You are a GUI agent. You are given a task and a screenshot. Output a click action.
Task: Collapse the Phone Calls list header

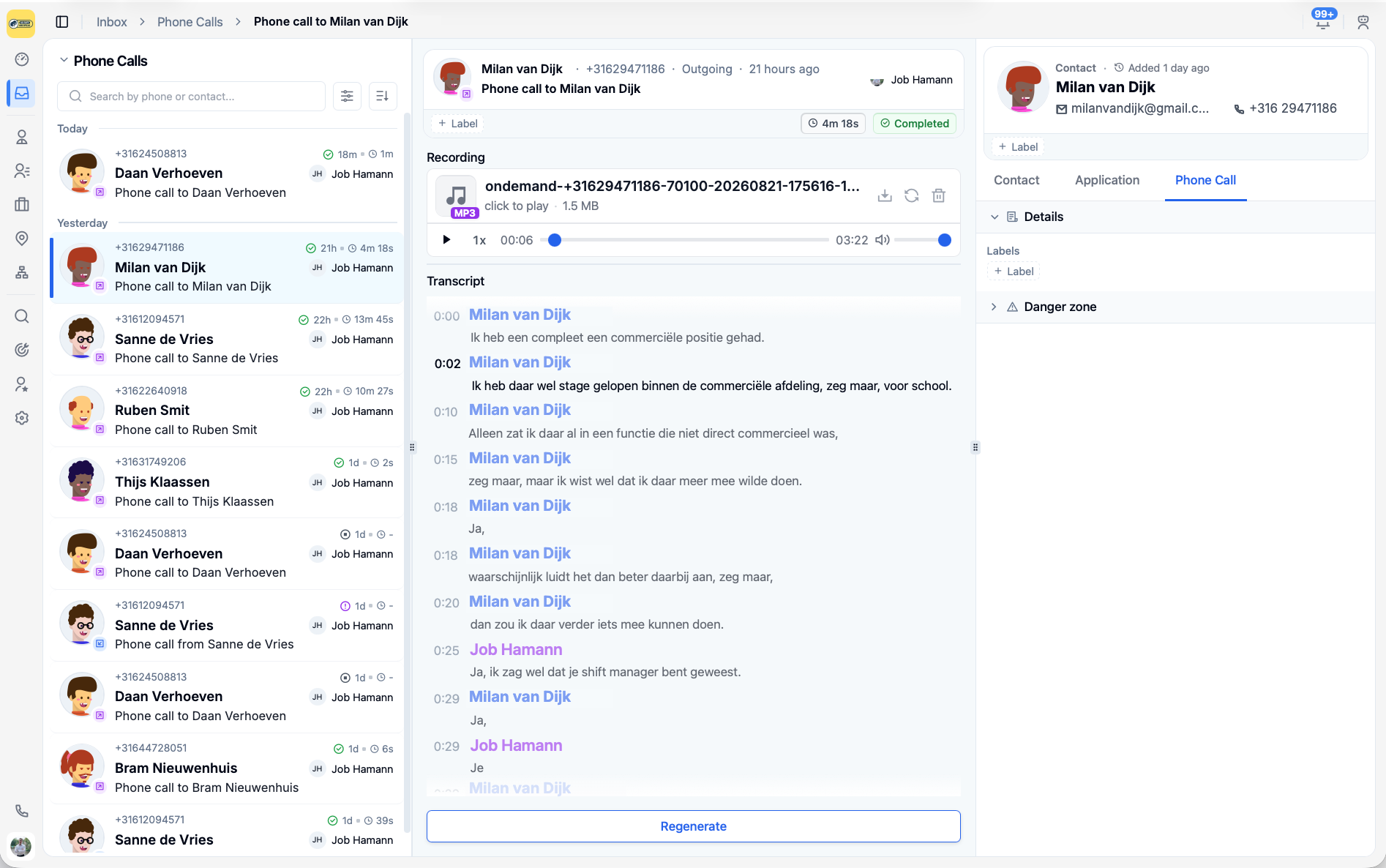pyautogui.click(x=64, y=61)
